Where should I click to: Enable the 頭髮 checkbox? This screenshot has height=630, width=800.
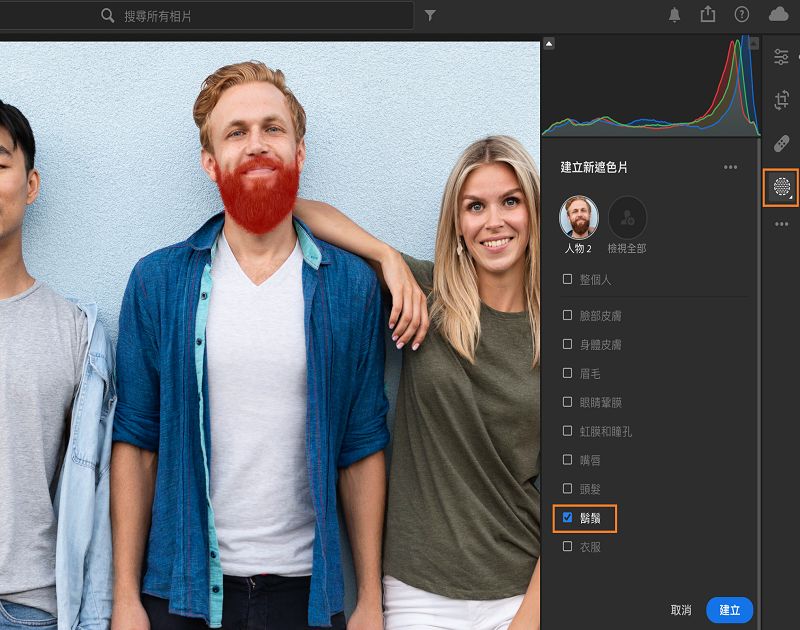[567, 489]
